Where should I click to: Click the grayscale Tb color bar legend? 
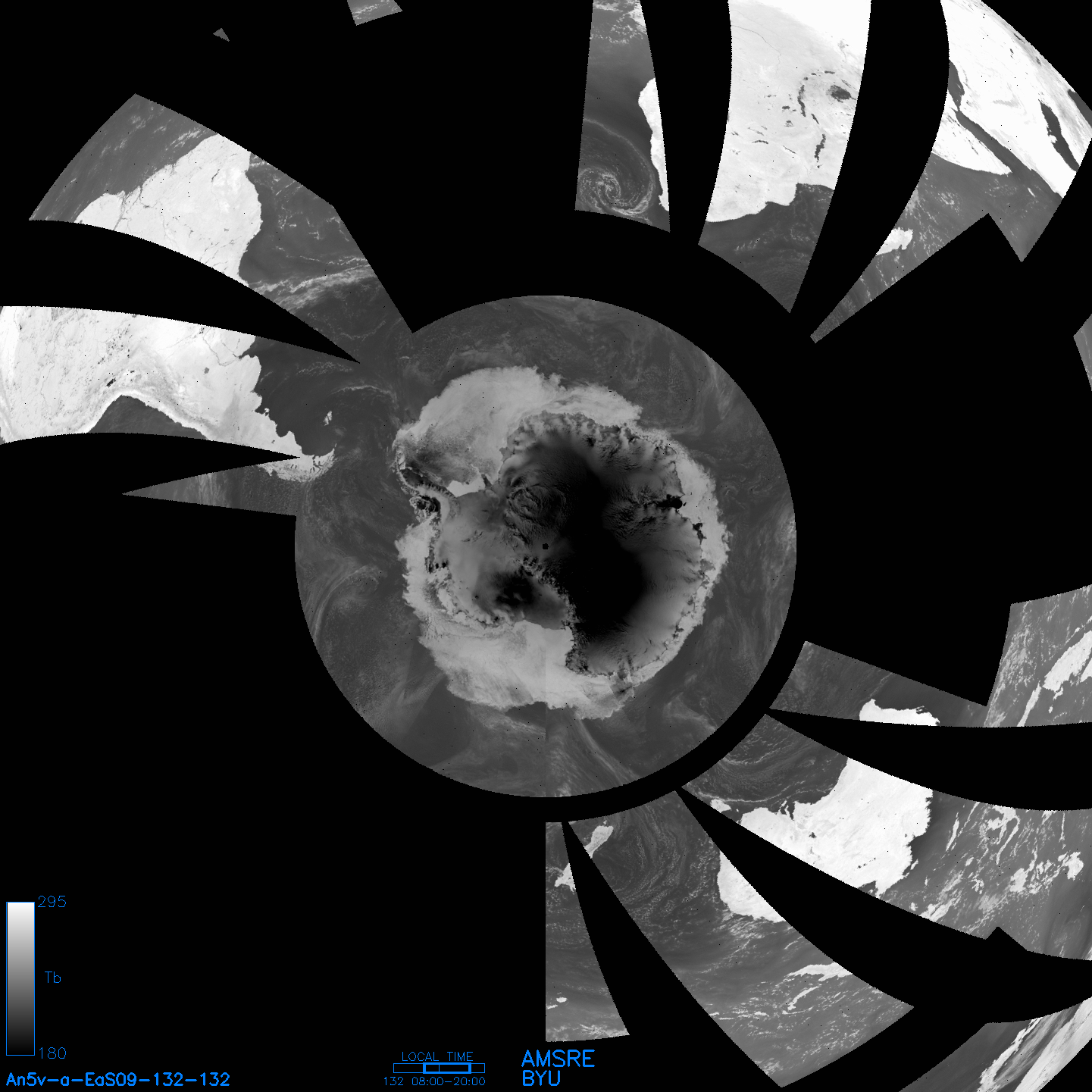pos(20,978)
